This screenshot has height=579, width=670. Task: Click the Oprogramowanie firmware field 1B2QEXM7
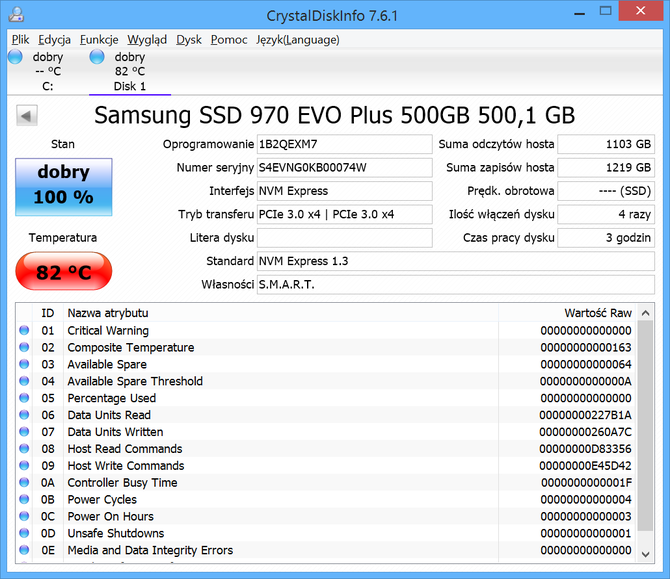click(344, 144)
